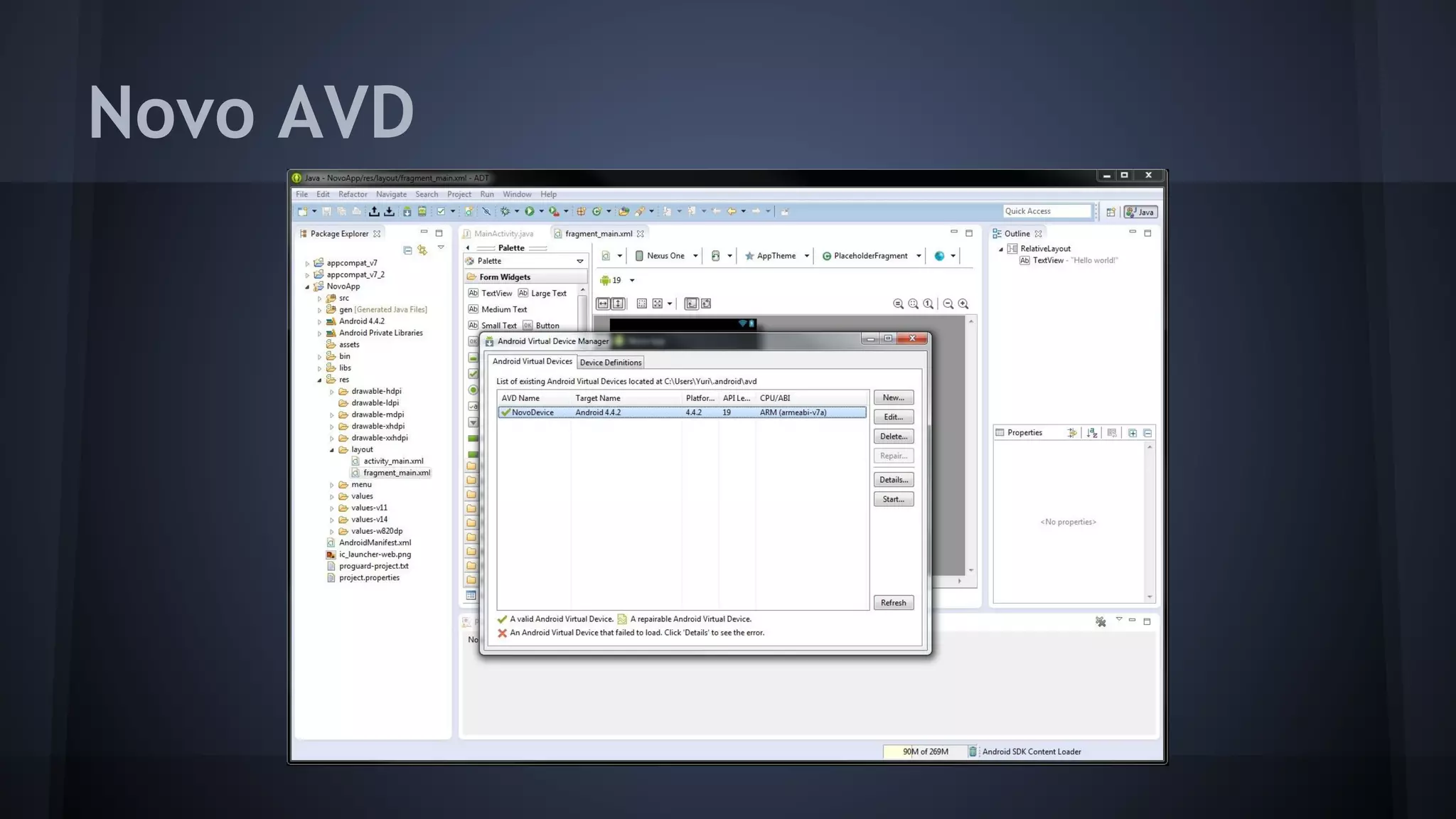Click the zoom in magnifier in layout editor
Screen dimensions: 1456x819
click(x=963, y=304)
